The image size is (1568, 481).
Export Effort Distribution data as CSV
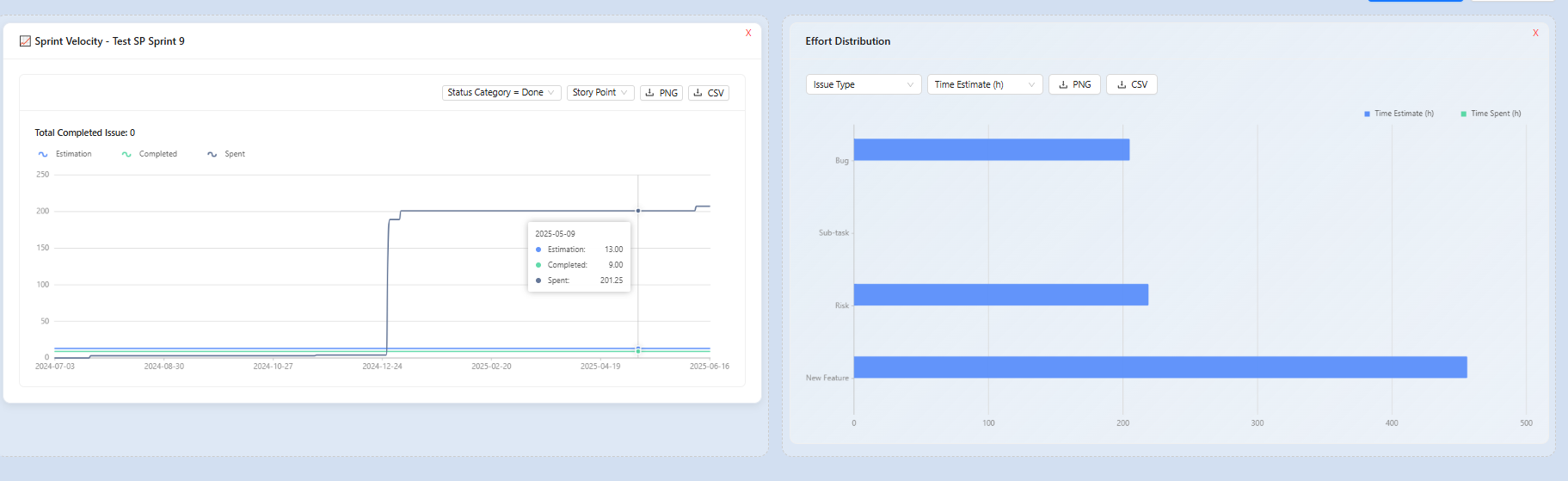click(x=1131, y=84)
